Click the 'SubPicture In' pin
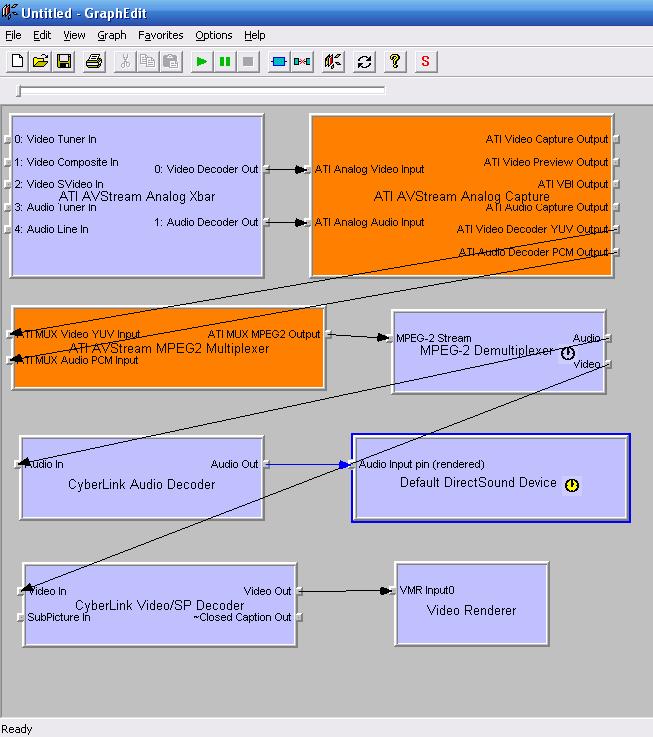Image resolution: width=653 pixels, height=737 pixels. click(x=59, y=617)
